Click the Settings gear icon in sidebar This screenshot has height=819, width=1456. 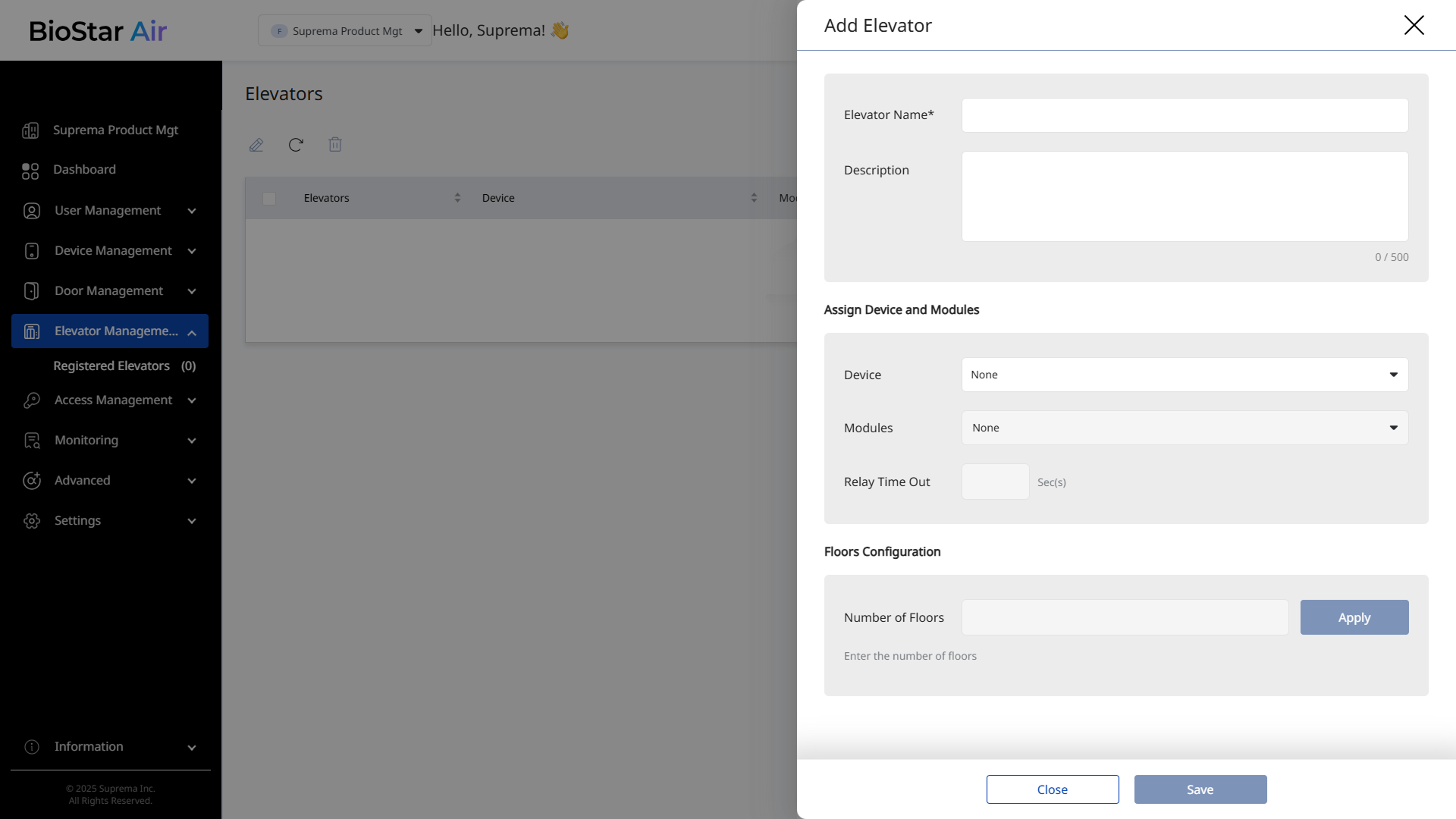pyautogui.click(x=32, y=521)
